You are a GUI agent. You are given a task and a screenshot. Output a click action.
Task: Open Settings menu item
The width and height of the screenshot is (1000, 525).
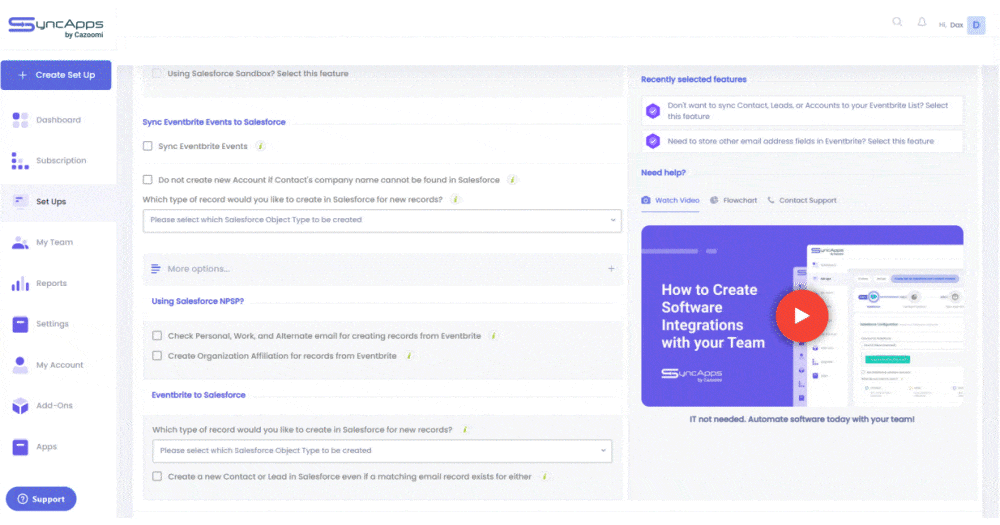click(x=52, y=324)
